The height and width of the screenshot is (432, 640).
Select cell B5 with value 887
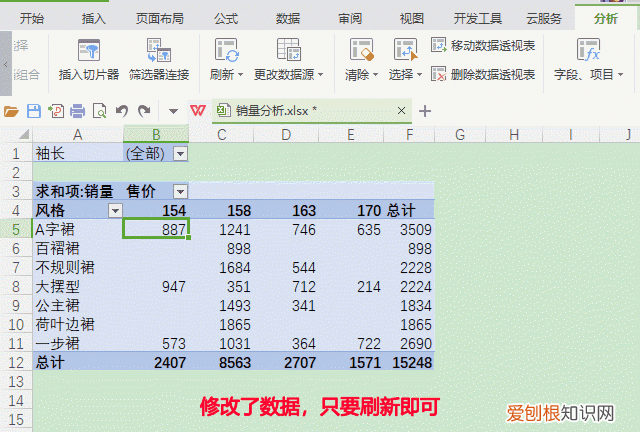(156, 229)
